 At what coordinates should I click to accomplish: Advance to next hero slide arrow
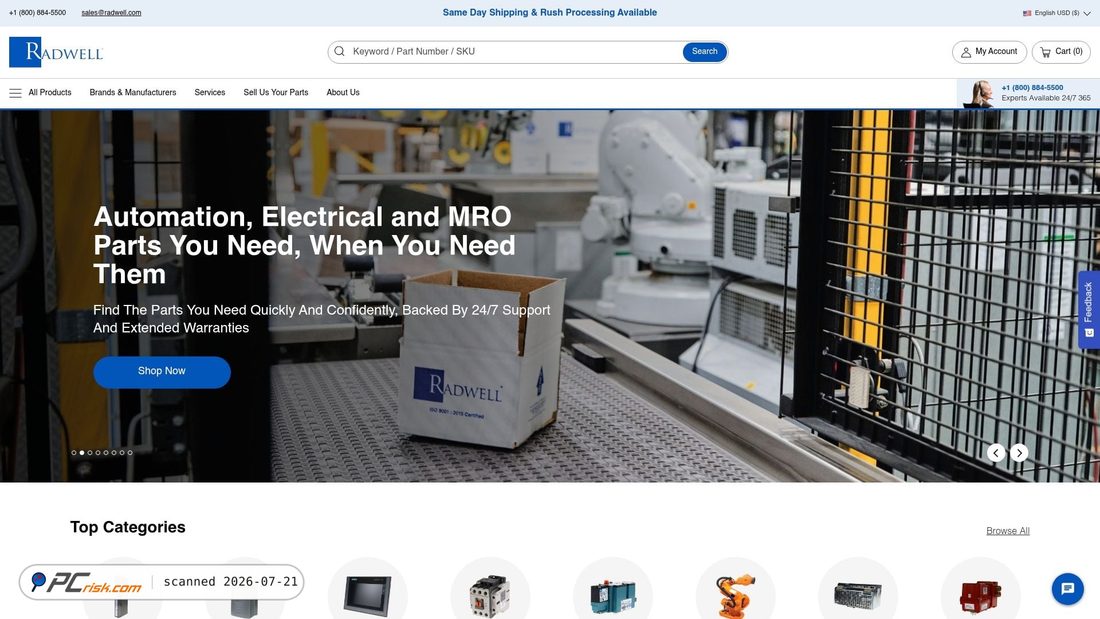1019,453
